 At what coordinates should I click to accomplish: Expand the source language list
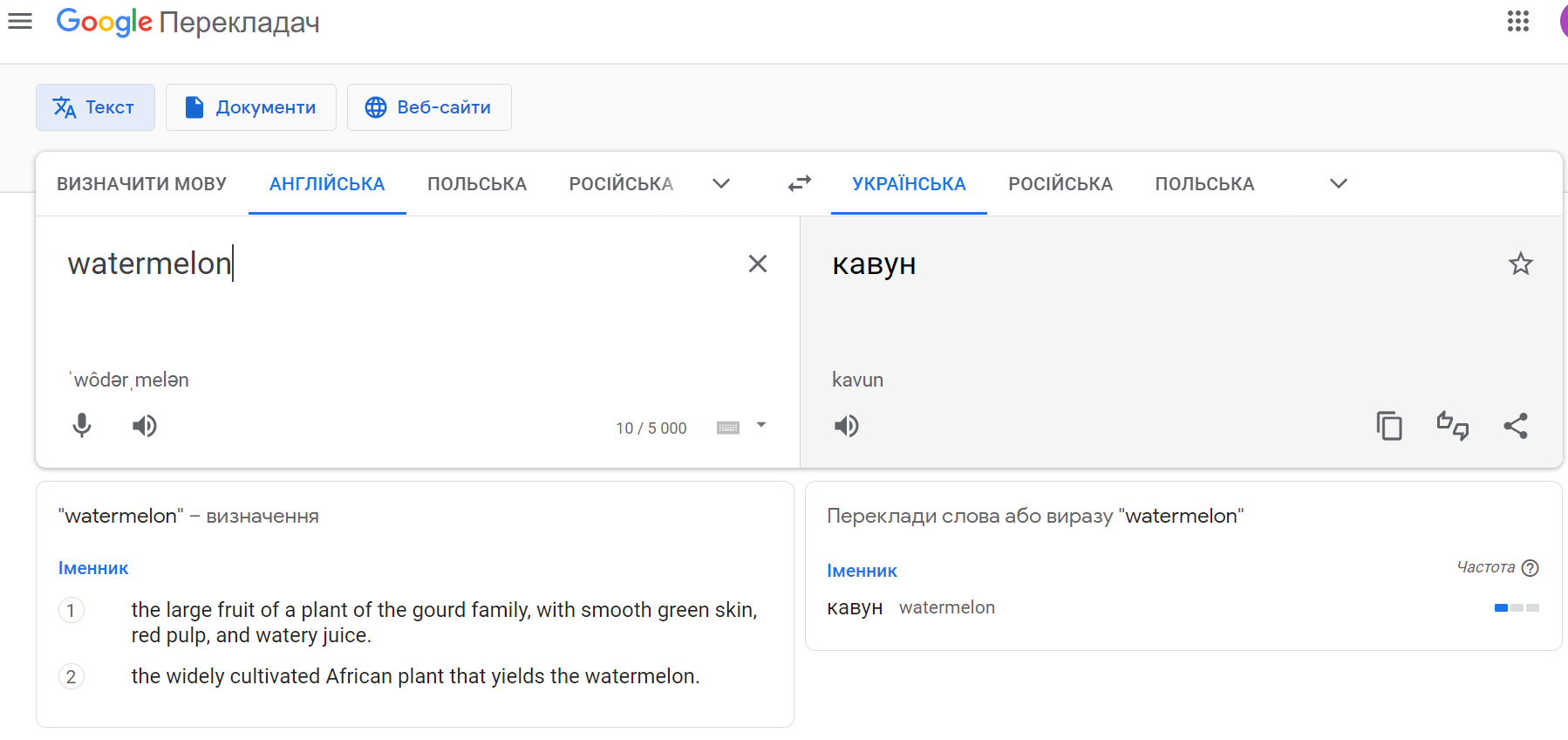[720, 183]
